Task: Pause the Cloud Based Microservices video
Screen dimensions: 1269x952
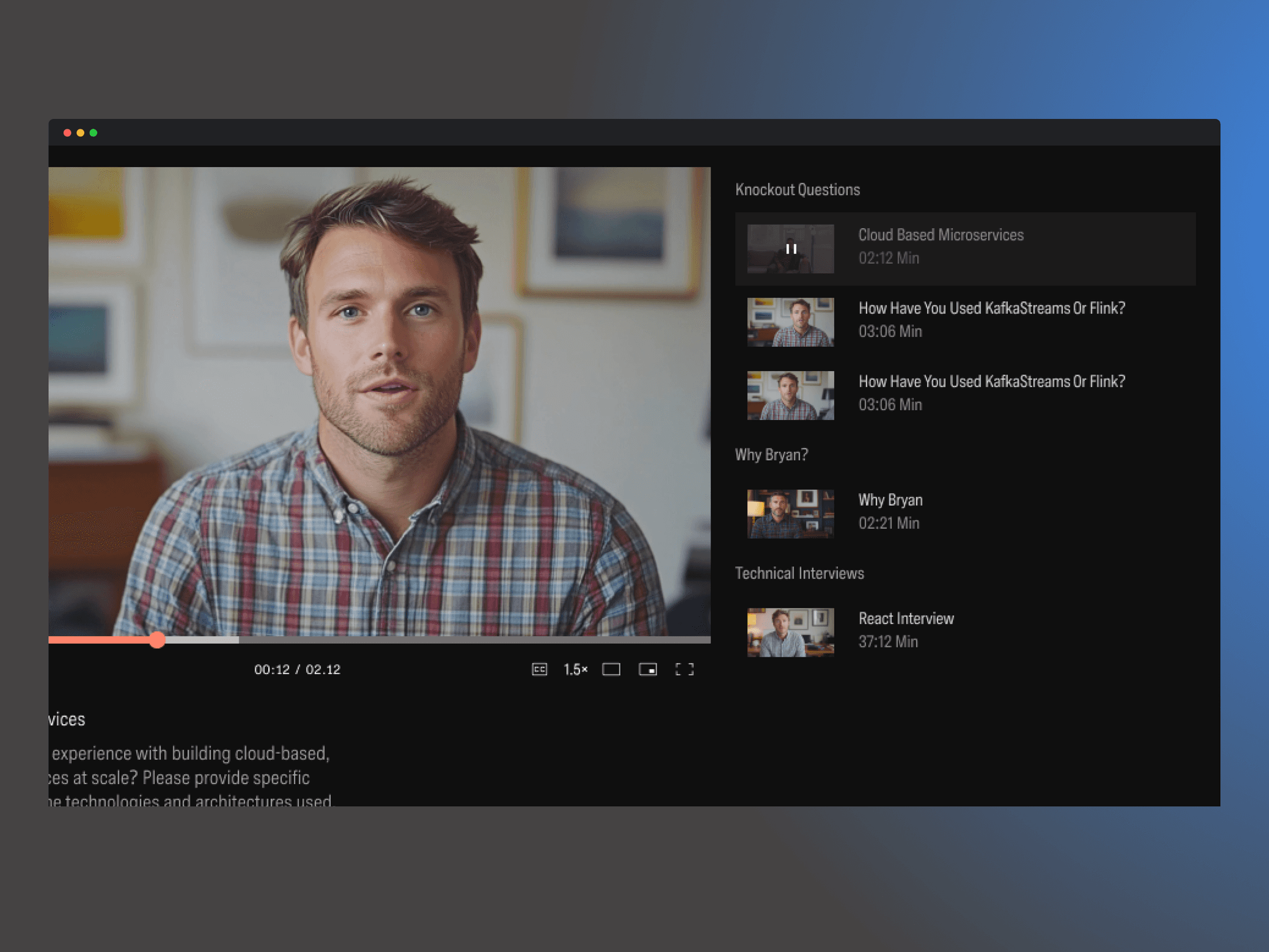Action: pyautogui.click(x=791, y=249)
